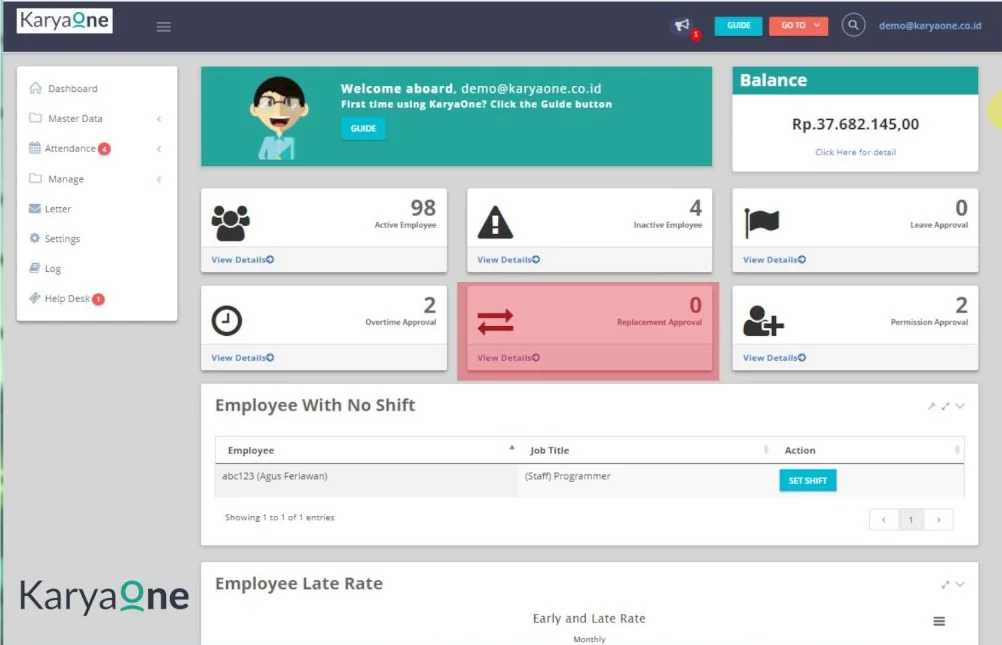1002x645 pixels.
Task: View Details for Inactive Employee
Action: point(509,260)
